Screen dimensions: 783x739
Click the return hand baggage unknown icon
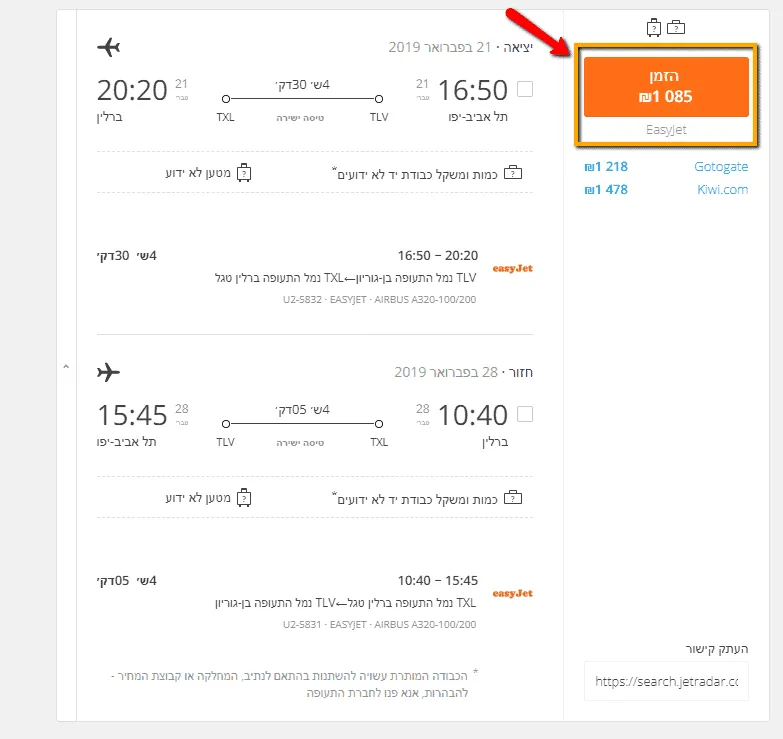click(514, 497)
